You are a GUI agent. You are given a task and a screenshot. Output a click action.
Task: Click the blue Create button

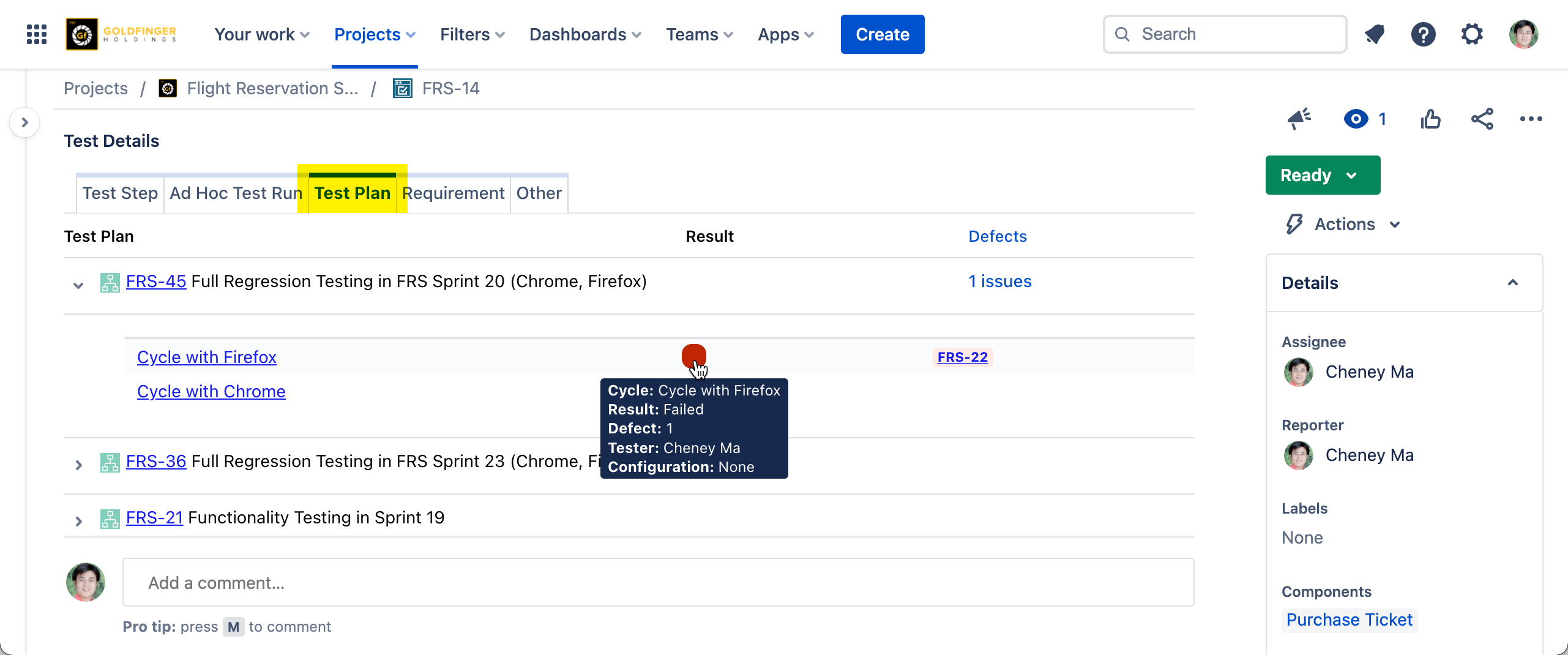[882, 34]
